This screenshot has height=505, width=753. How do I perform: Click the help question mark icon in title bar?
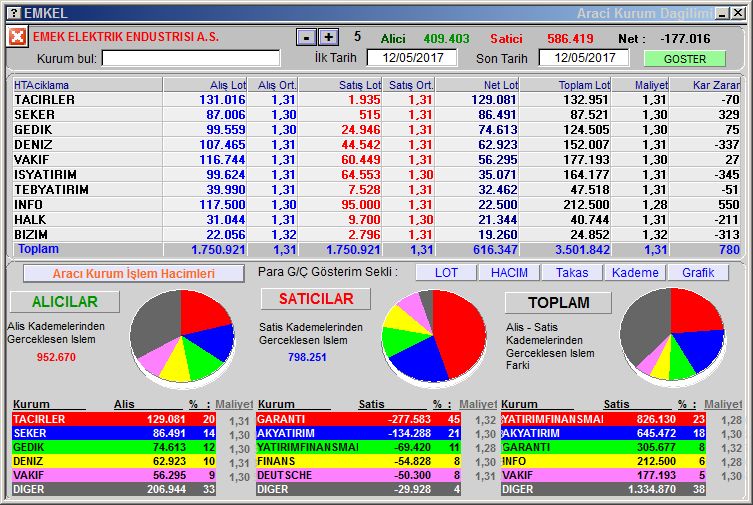coord(15,13)
